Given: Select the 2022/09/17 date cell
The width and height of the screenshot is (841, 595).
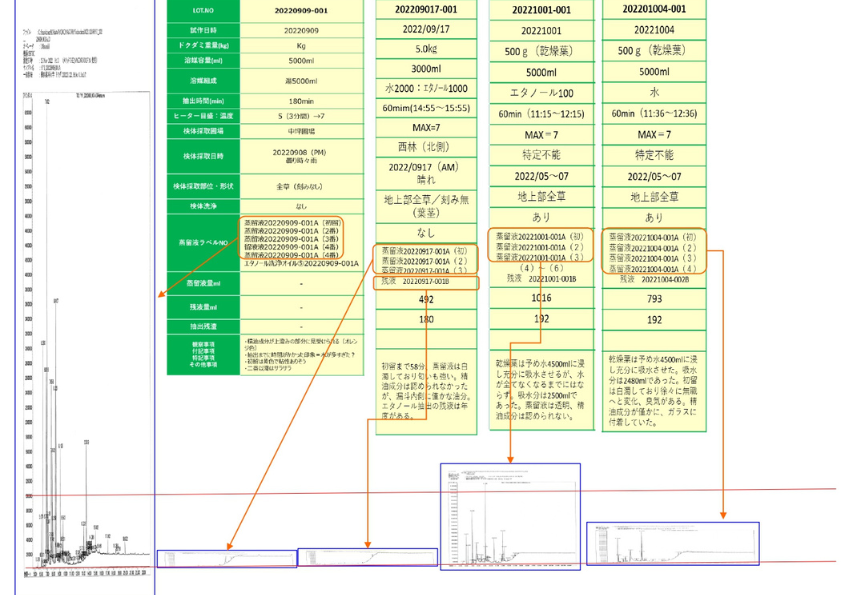Looking at the screenshot, I should [426, 29].
